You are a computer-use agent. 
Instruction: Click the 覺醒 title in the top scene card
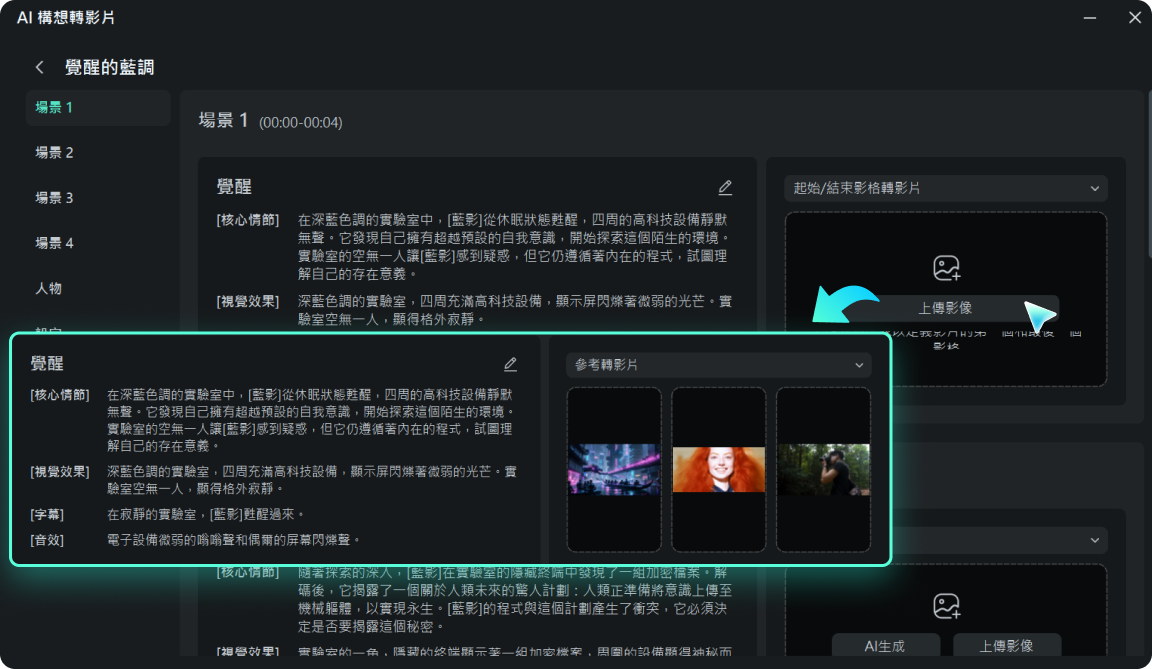(234, 187)
